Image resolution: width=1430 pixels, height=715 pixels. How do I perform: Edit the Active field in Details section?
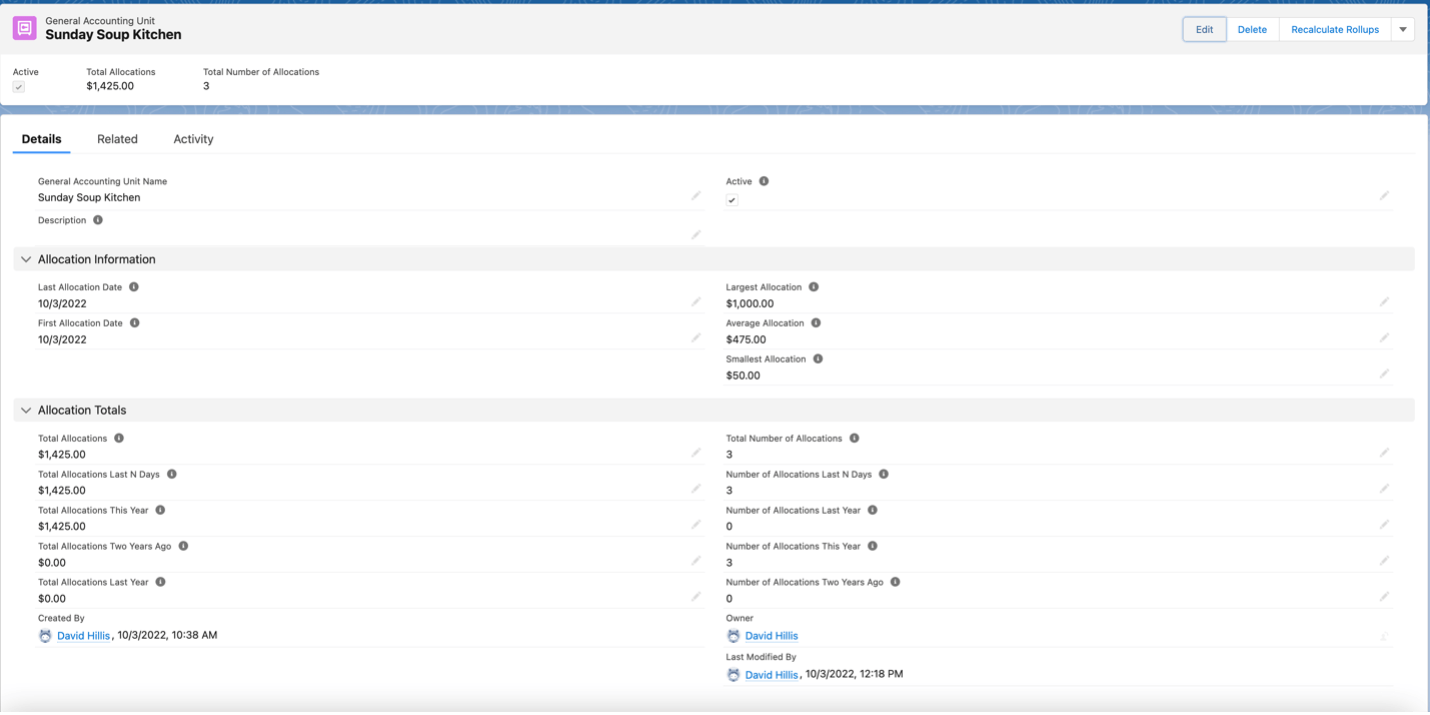point(1384,196)
